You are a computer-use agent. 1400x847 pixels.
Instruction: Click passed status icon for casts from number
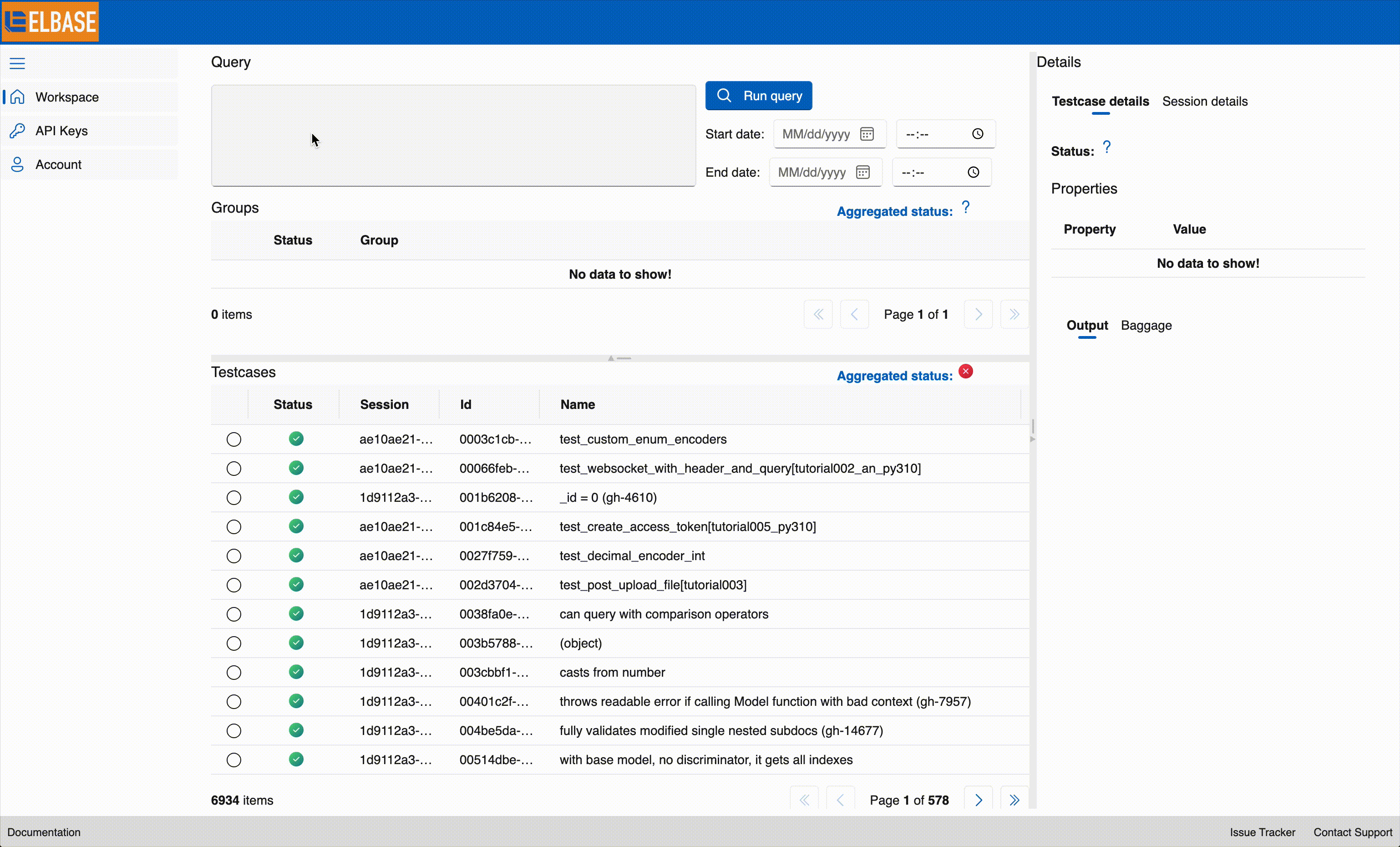coord(296,671)
